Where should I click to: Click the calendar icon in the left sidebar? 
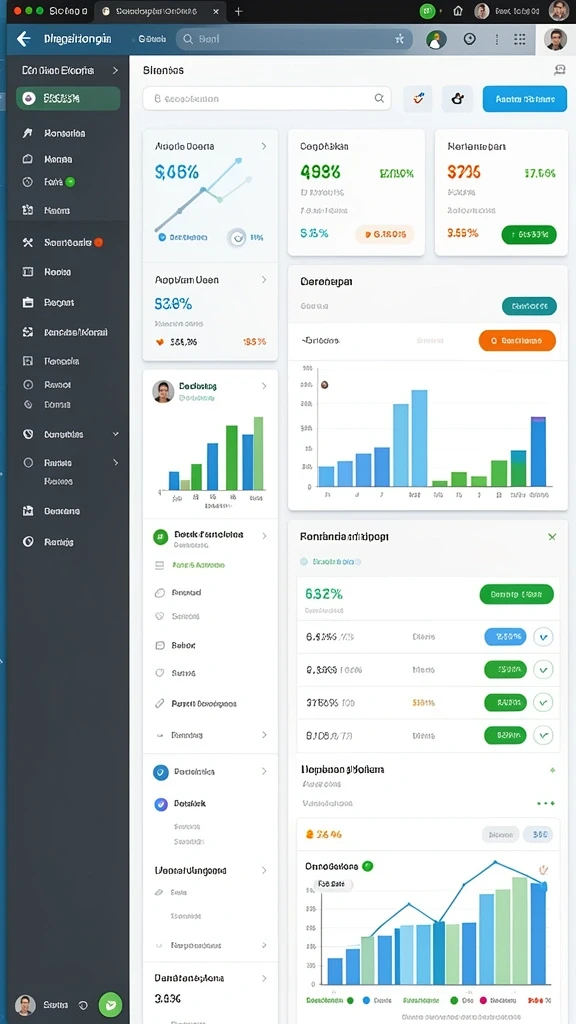pyautogui.click(x=28, y=302)
